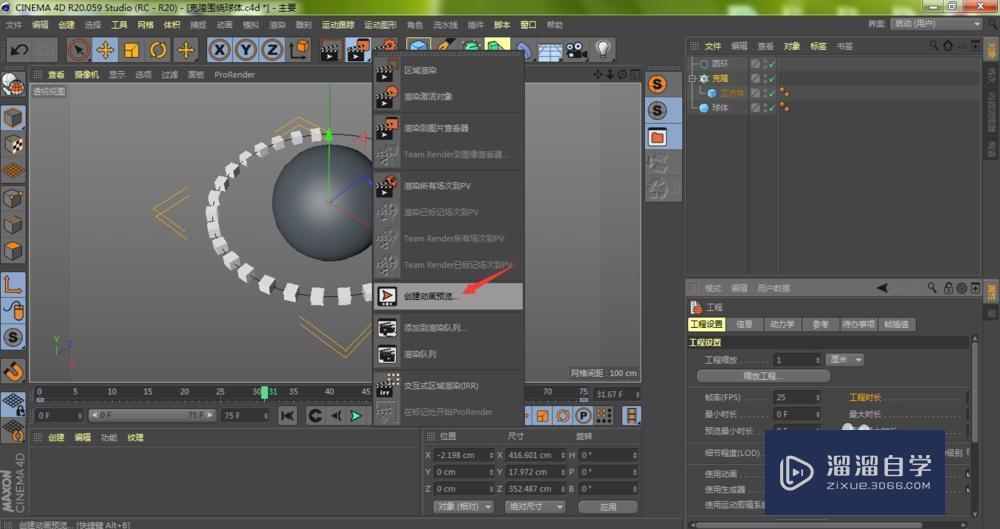Open the 创建 menu in the top menu bar

(x=66, y=25)
